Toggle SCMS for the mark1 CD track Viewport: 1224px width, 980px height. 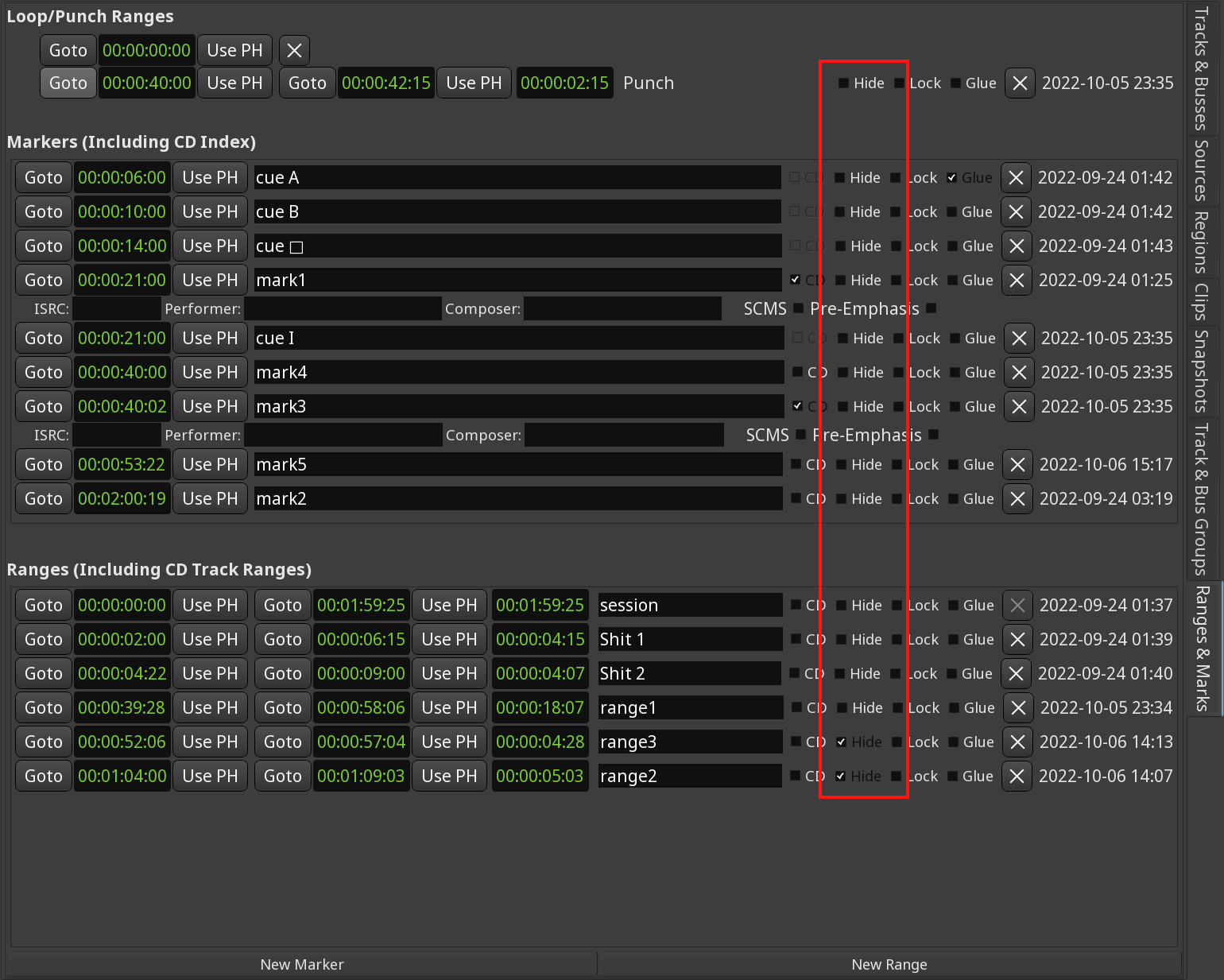click(x=798, y=308)
